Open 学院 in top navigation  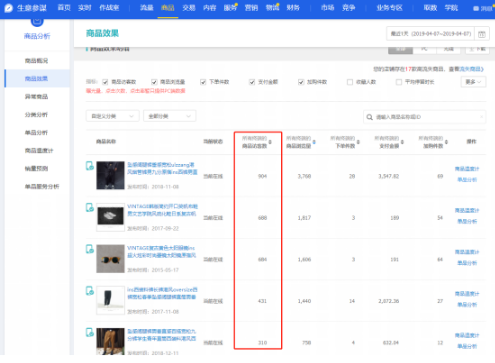tap(451, 8)
